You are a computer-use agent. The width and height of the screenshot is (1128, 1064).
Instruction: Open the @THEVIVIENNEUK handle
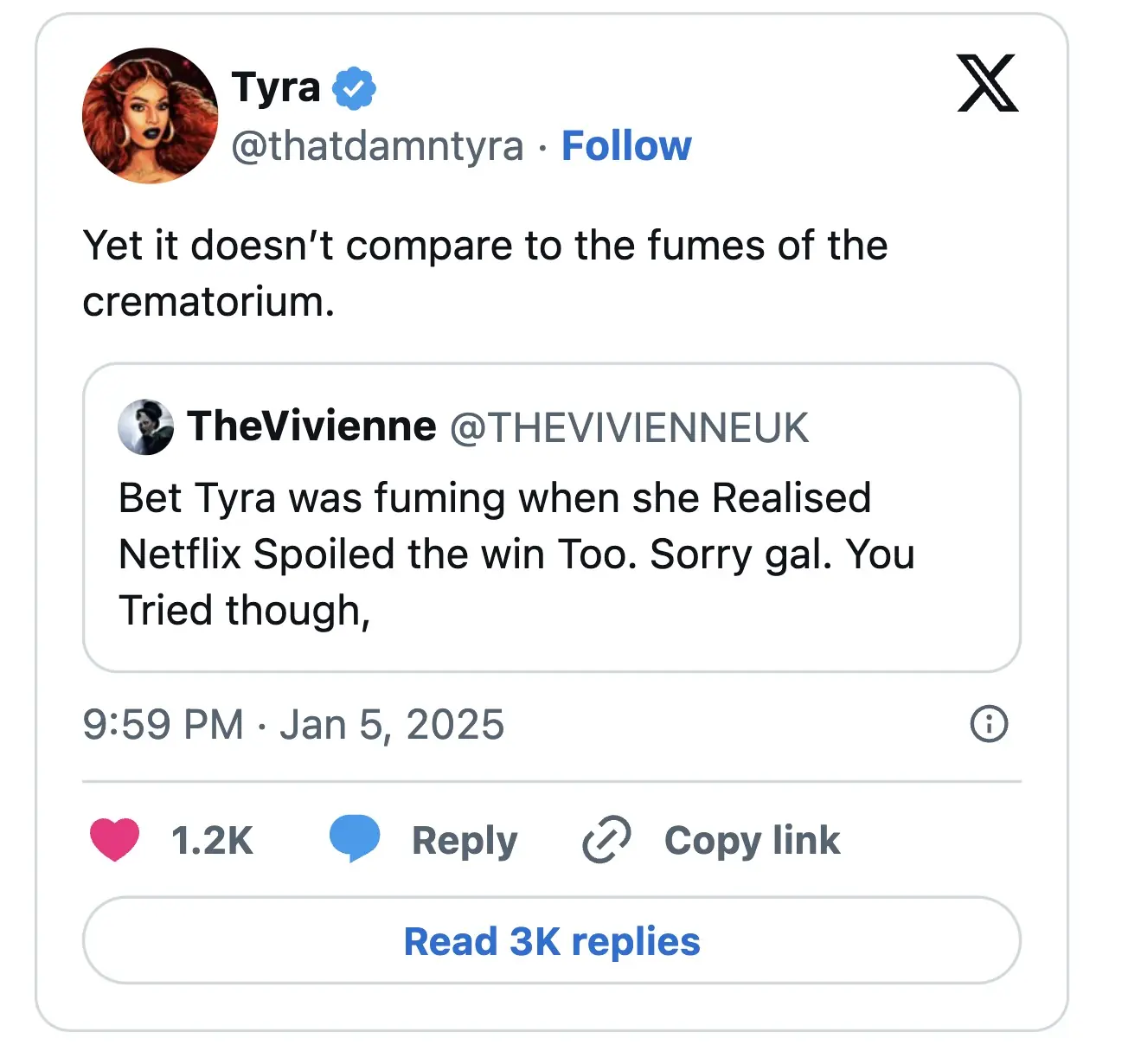[x=629, y=427]
